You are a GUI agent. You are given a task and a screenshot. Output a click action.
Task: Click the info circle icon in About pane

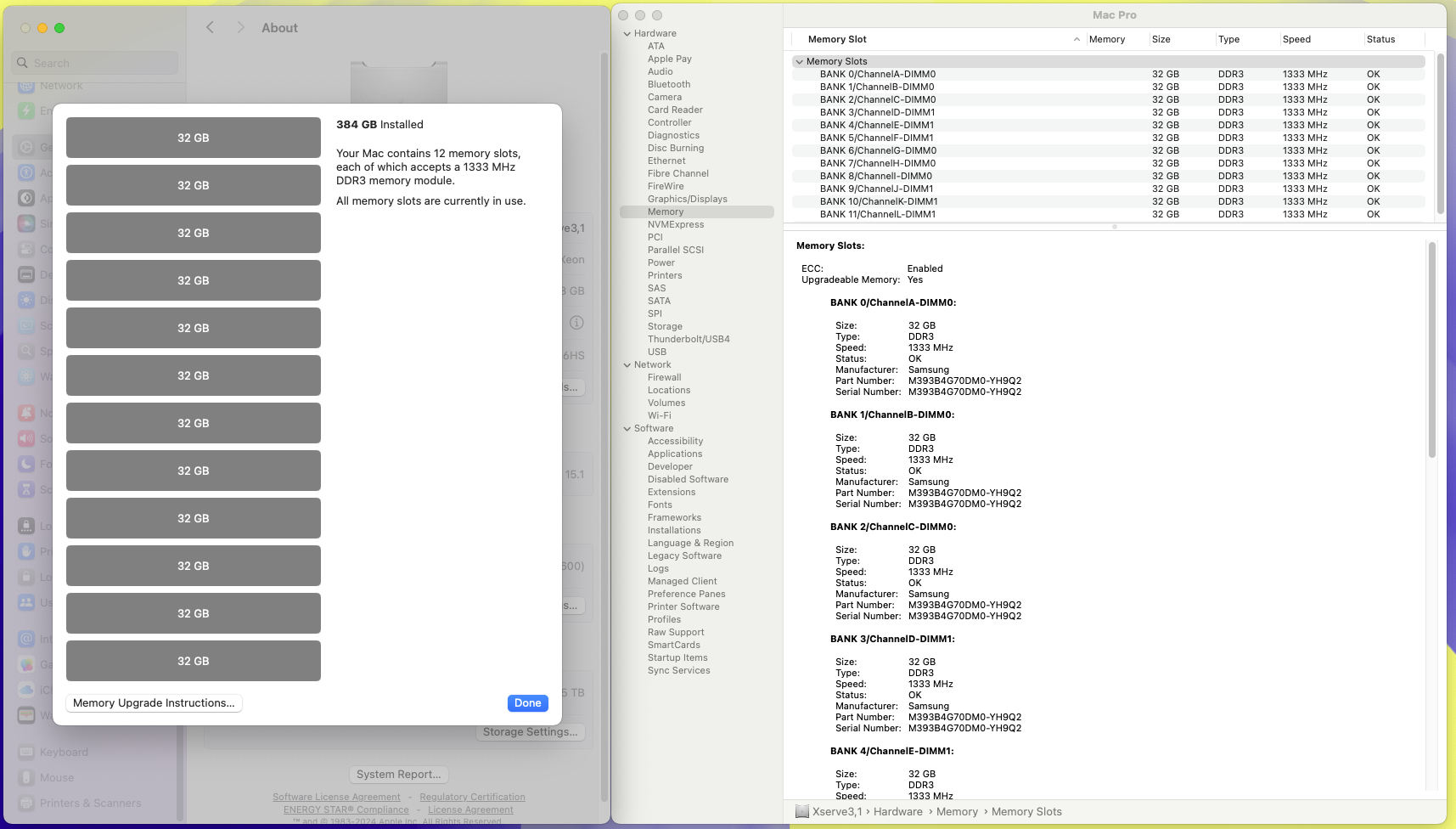click(576, 323)
